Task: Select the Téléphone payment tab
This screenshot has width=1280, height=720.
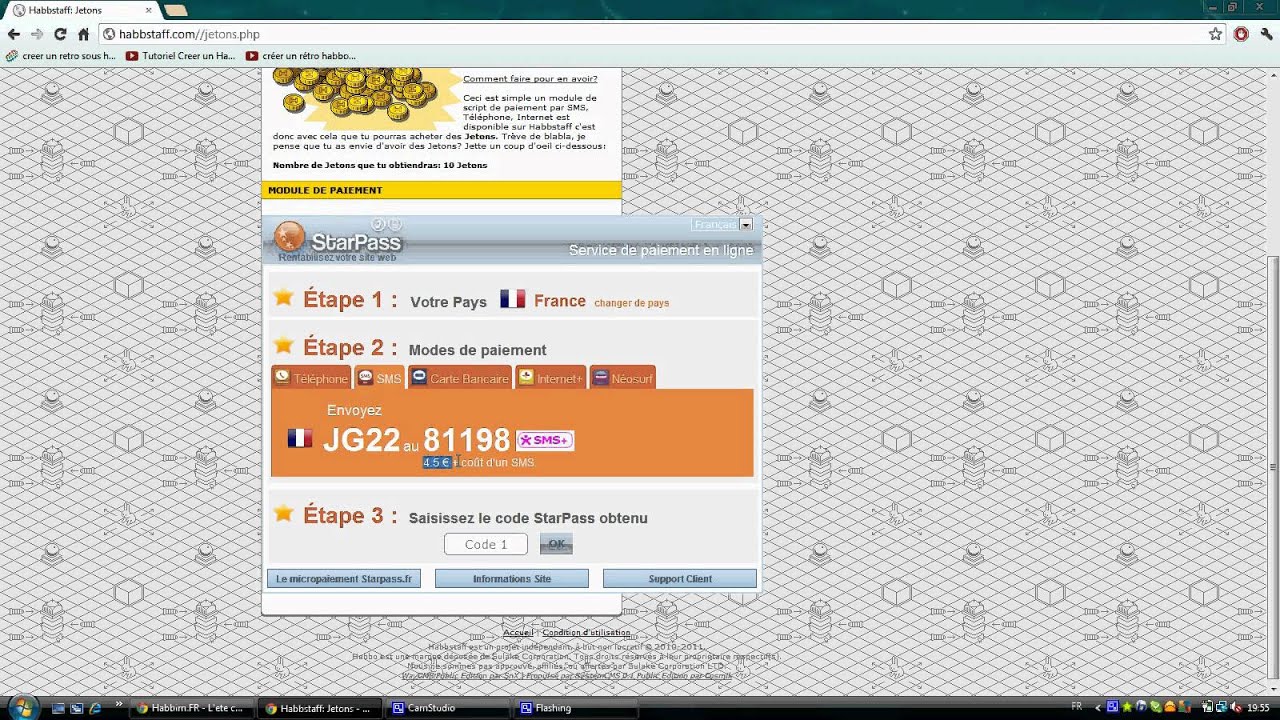Action: pyautogui.click(x=311, y=378)
